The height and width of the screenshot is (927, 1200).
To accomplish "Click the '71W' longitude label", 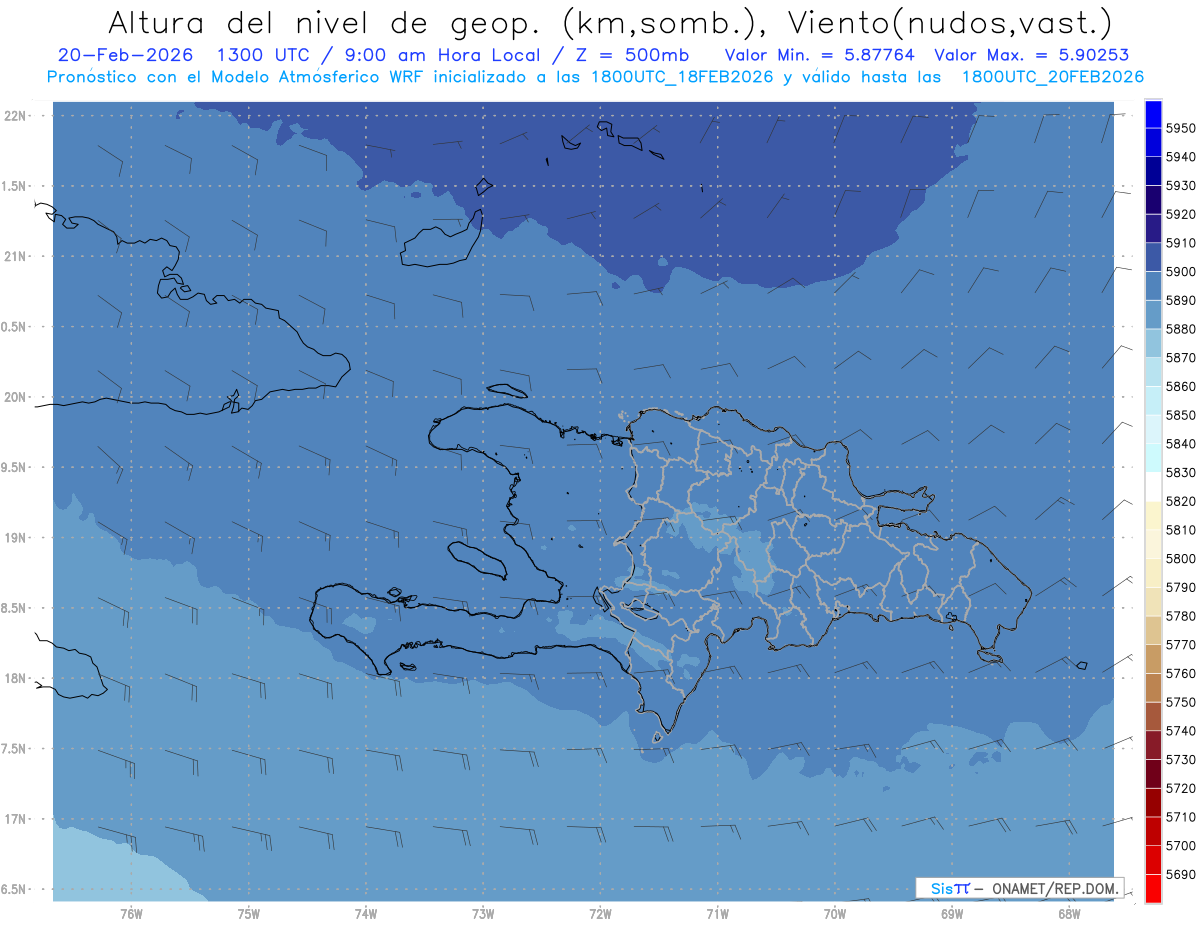I will coord(717,914).
